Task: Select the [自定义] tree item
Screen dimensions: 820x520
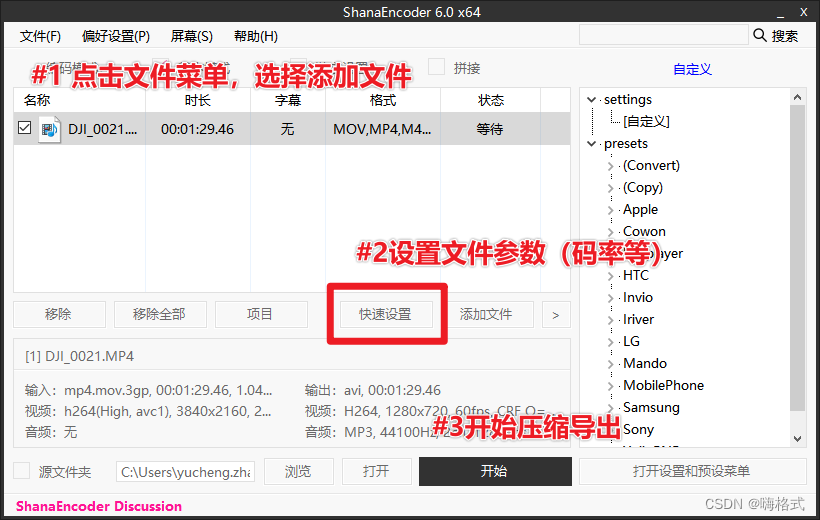Action: pyautogui.click(x=646, y=121)
